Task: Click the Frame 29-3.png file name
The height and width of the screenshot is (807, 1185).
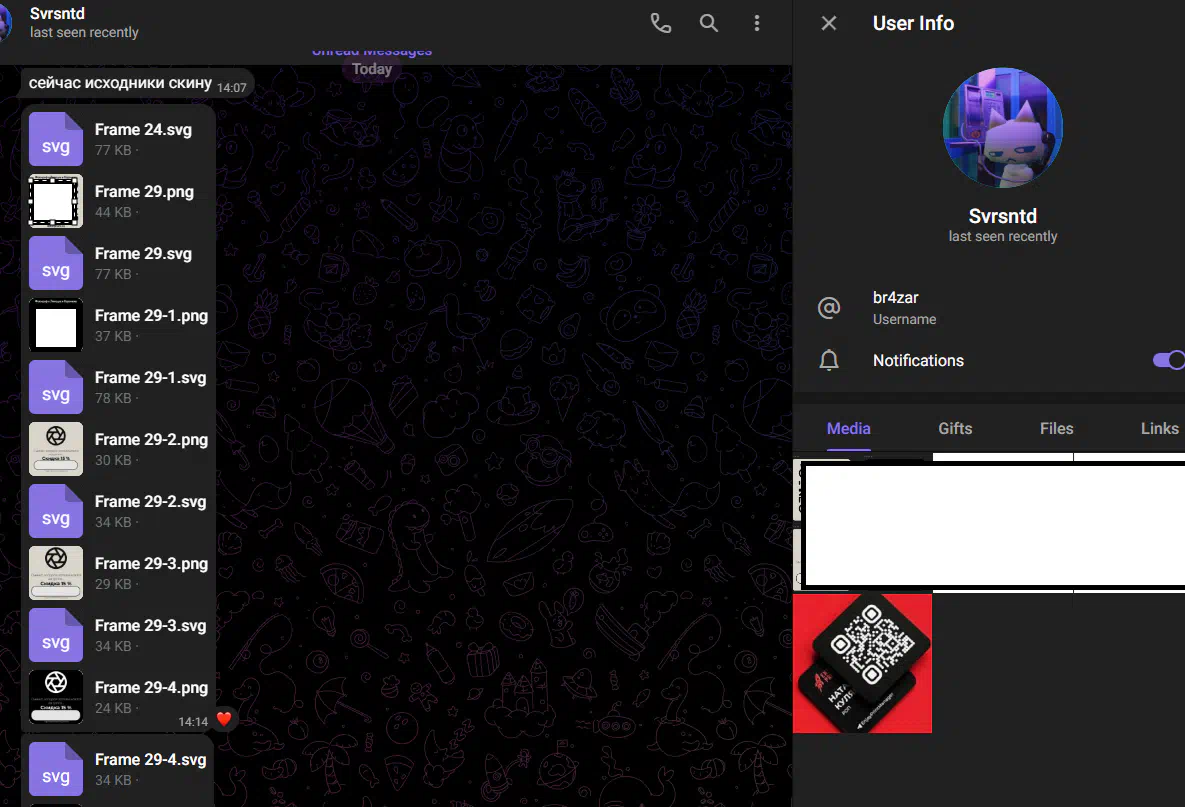Action: point(151,564)
